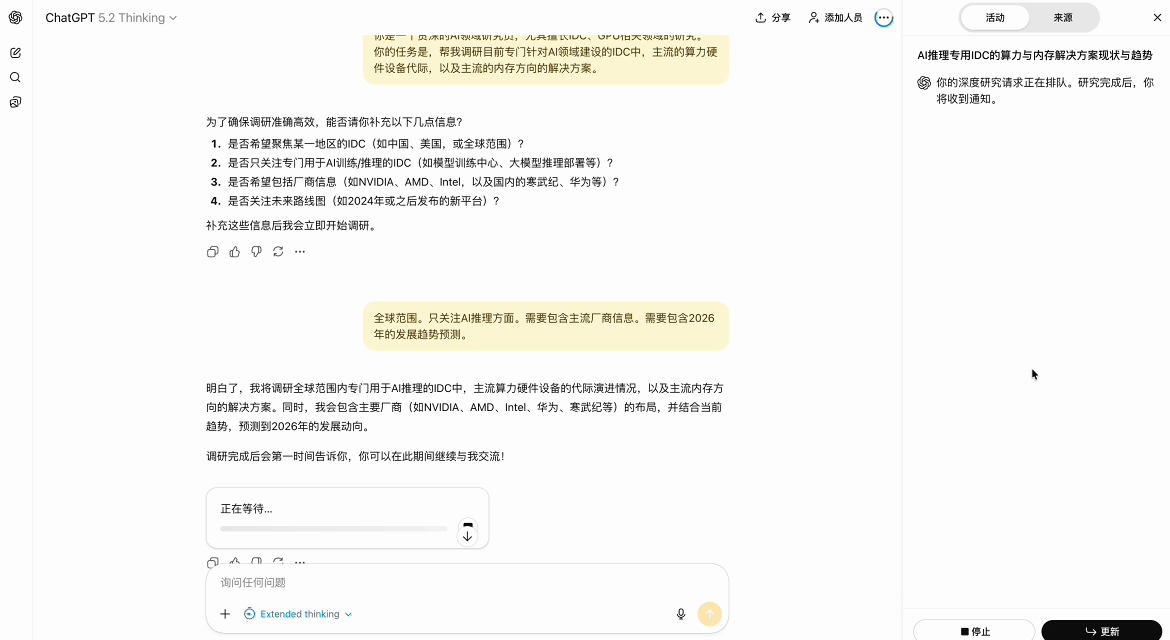Click the 更新 button

pyautogui.click(x=1101, y=631)
